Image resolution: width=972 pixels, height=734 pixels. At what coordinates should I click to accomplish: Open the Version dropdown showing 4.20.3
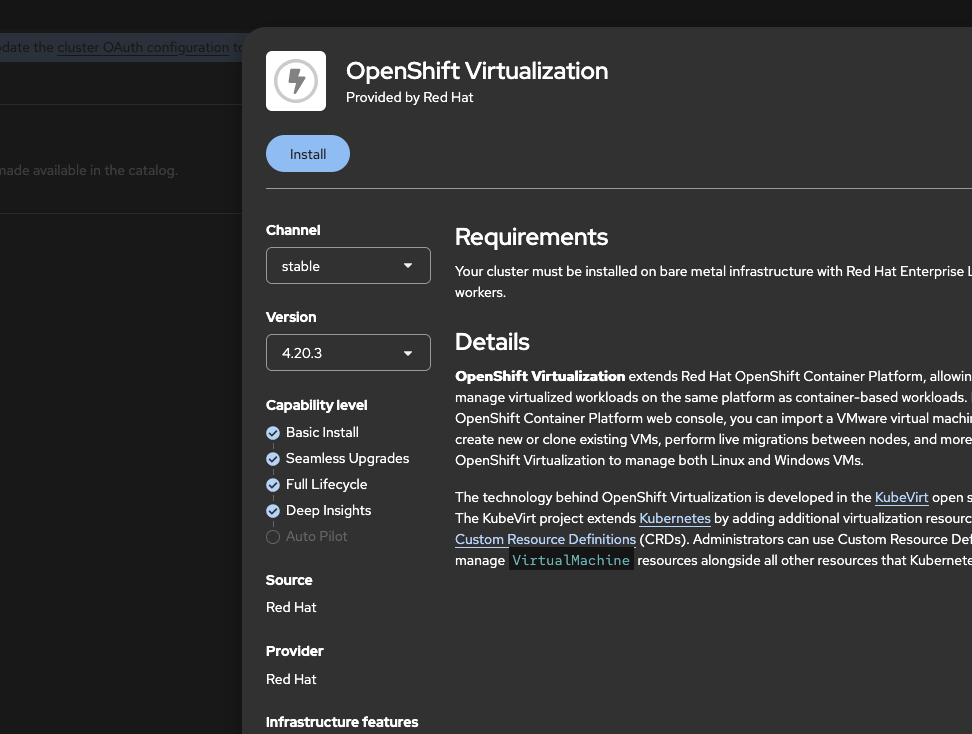coord(348,353)
